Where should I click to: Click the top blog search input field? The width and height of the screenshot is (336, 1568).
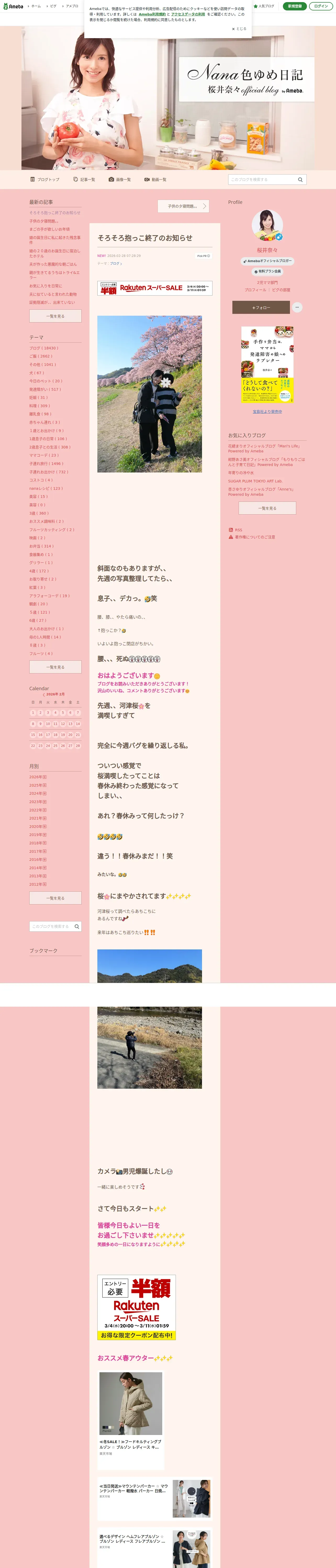(262, 180)
